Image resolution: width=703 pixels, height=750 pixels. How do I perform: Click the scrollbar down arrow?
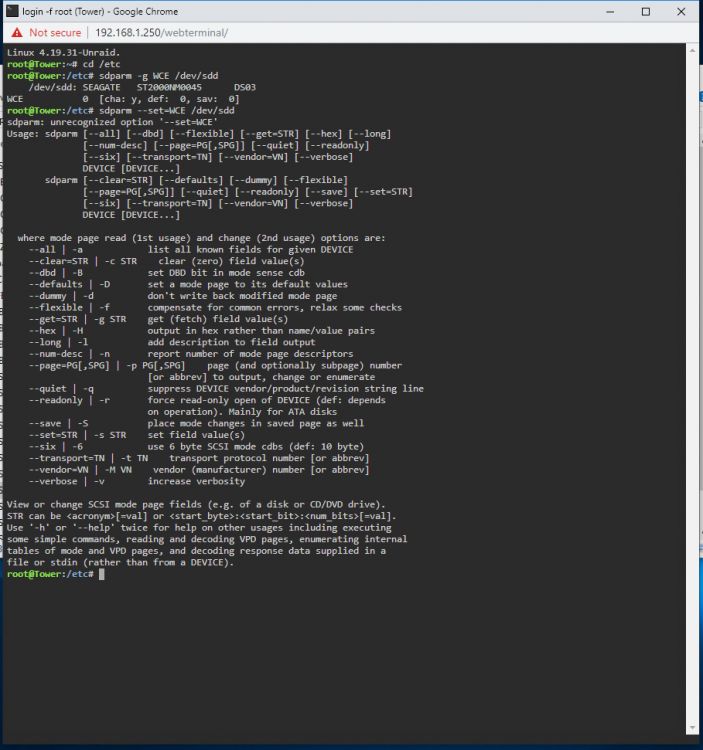[692, 728]
